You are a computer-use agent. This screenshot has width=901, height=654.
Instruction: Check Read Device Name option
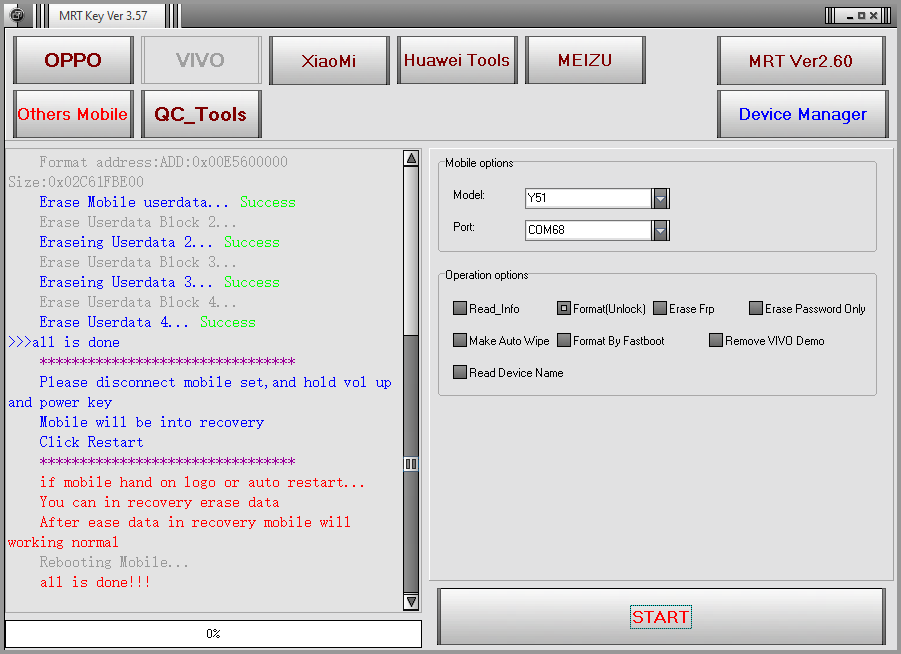(460, 372)
